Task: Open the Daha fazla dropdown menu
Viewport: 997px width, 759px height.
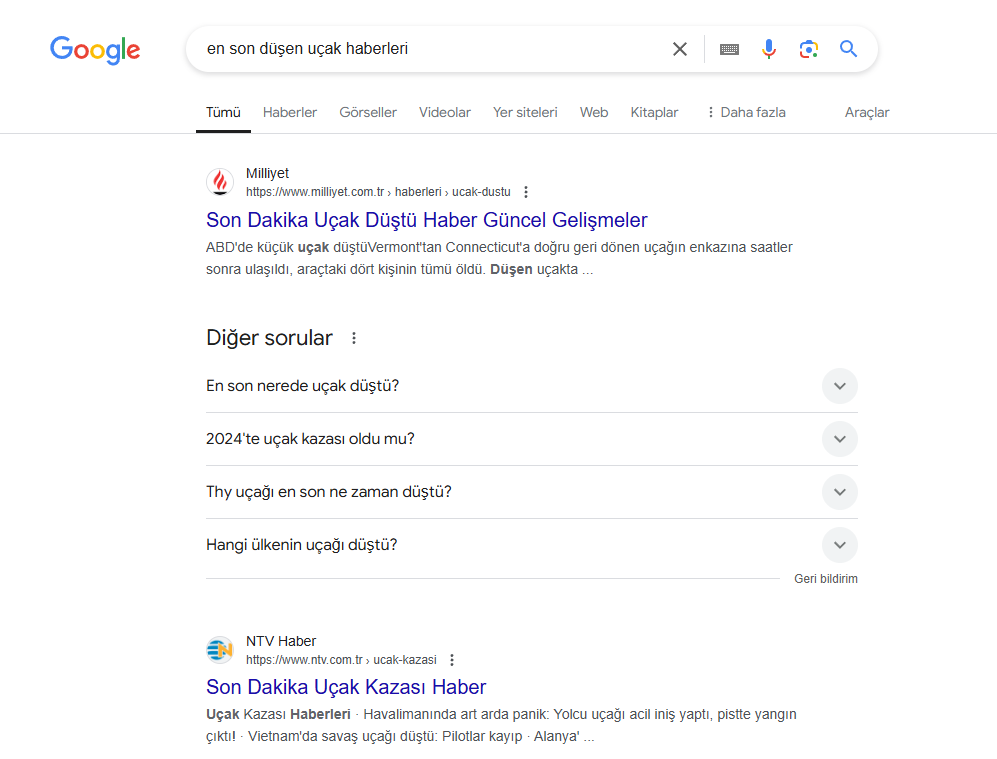Action: 746,113
